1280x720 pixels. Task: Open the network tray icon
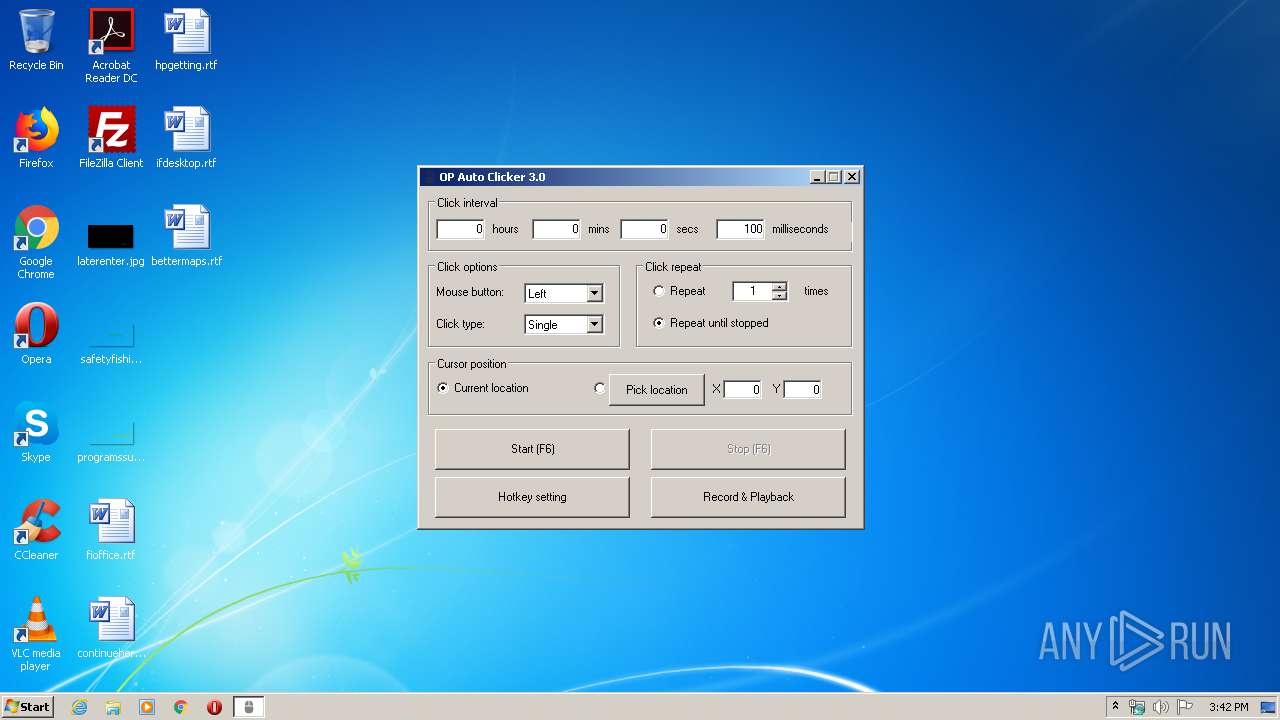coord(1137,707)
